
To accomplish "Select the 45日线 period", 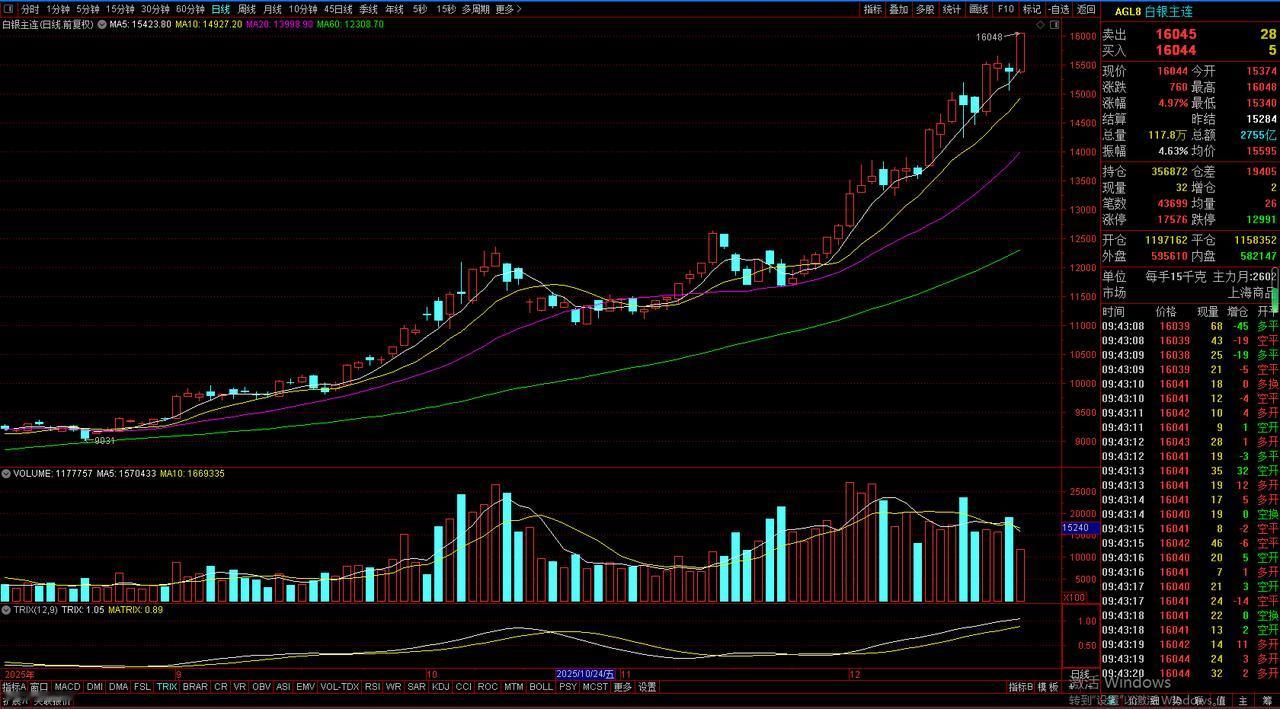I will pyautogui.click(x=339, y=9).
